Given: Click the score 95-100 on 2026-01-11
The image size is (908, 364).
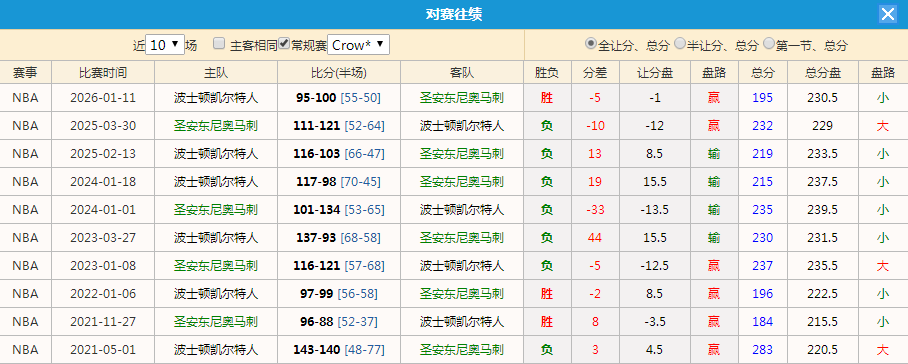Looking at the screenshot, I should pyautogui.click(x=316, y=98).
